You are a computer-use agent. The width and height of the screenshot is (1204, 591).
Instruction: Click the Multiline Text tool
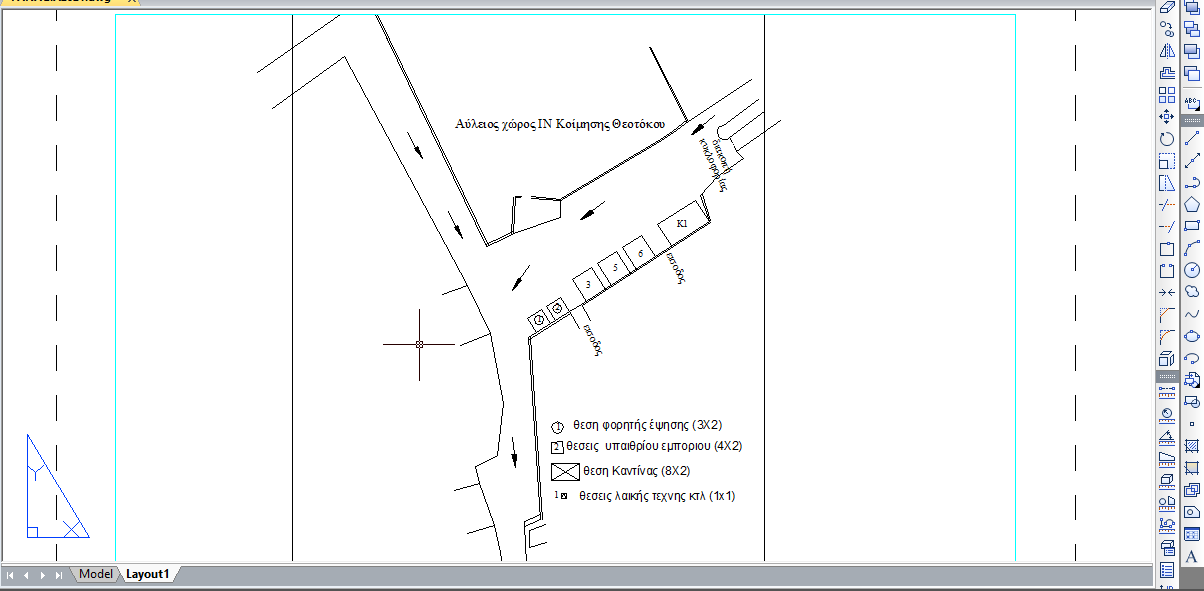pos(1191,556)
